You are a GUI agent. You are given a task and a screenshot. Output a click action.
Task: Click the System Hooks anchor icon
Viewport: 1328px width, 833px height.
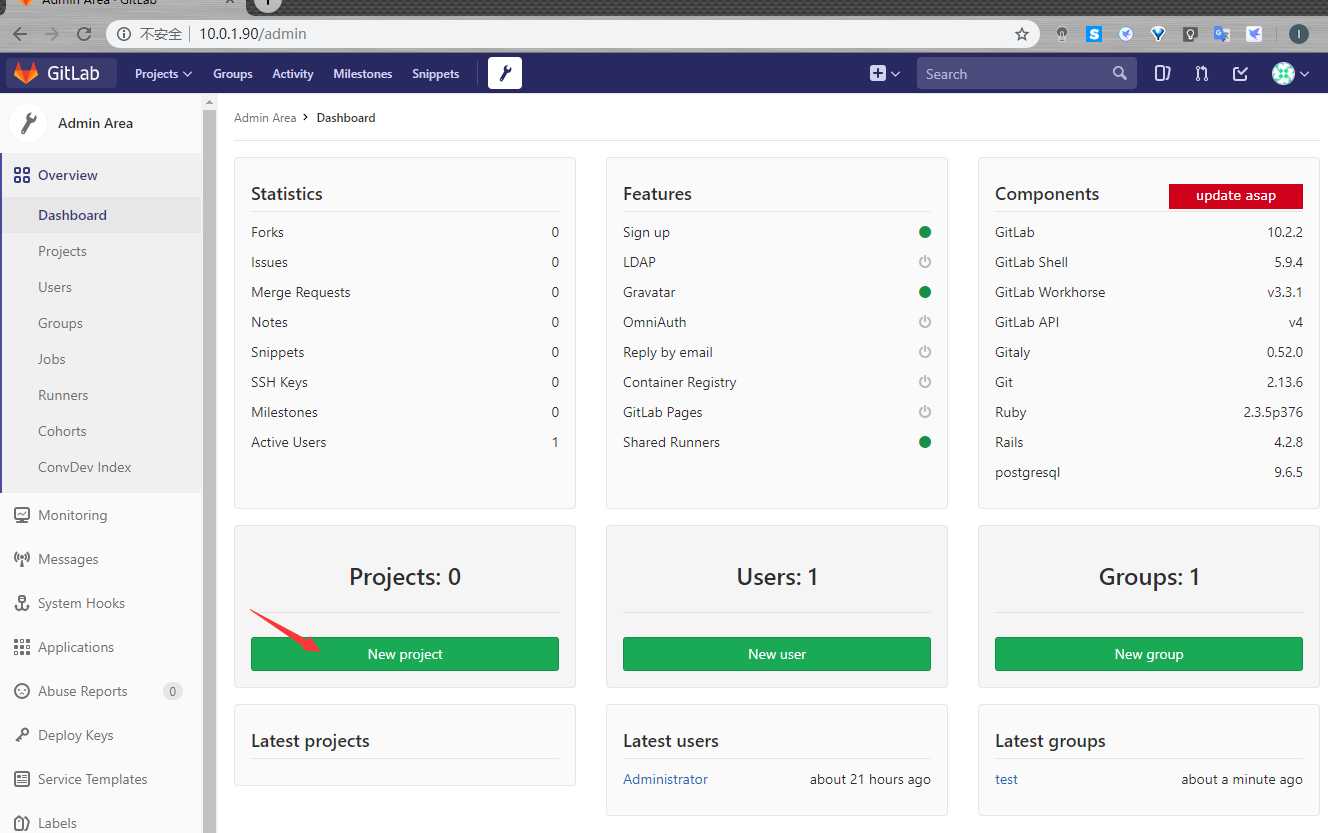coord(22,603)
